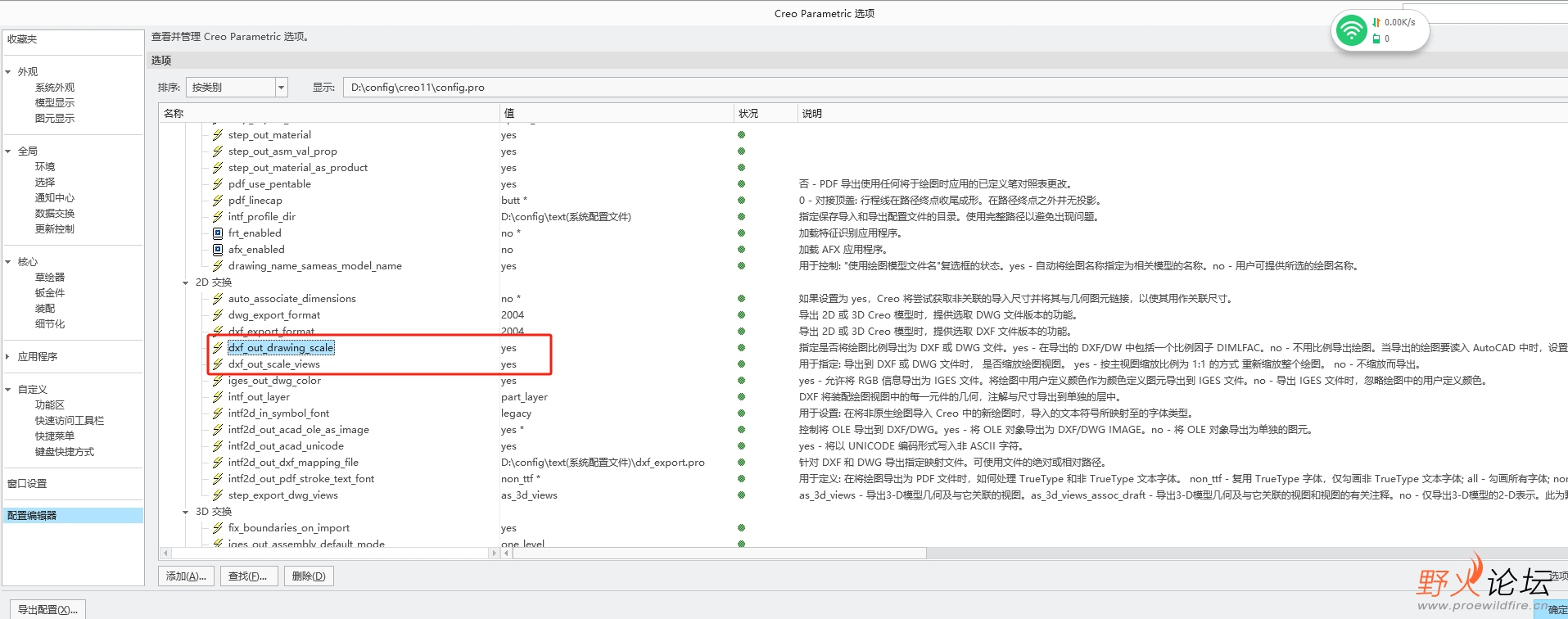Click the horizontal scrollbar under description column
Screen dimensions: 1568x619
coord(719,553)
